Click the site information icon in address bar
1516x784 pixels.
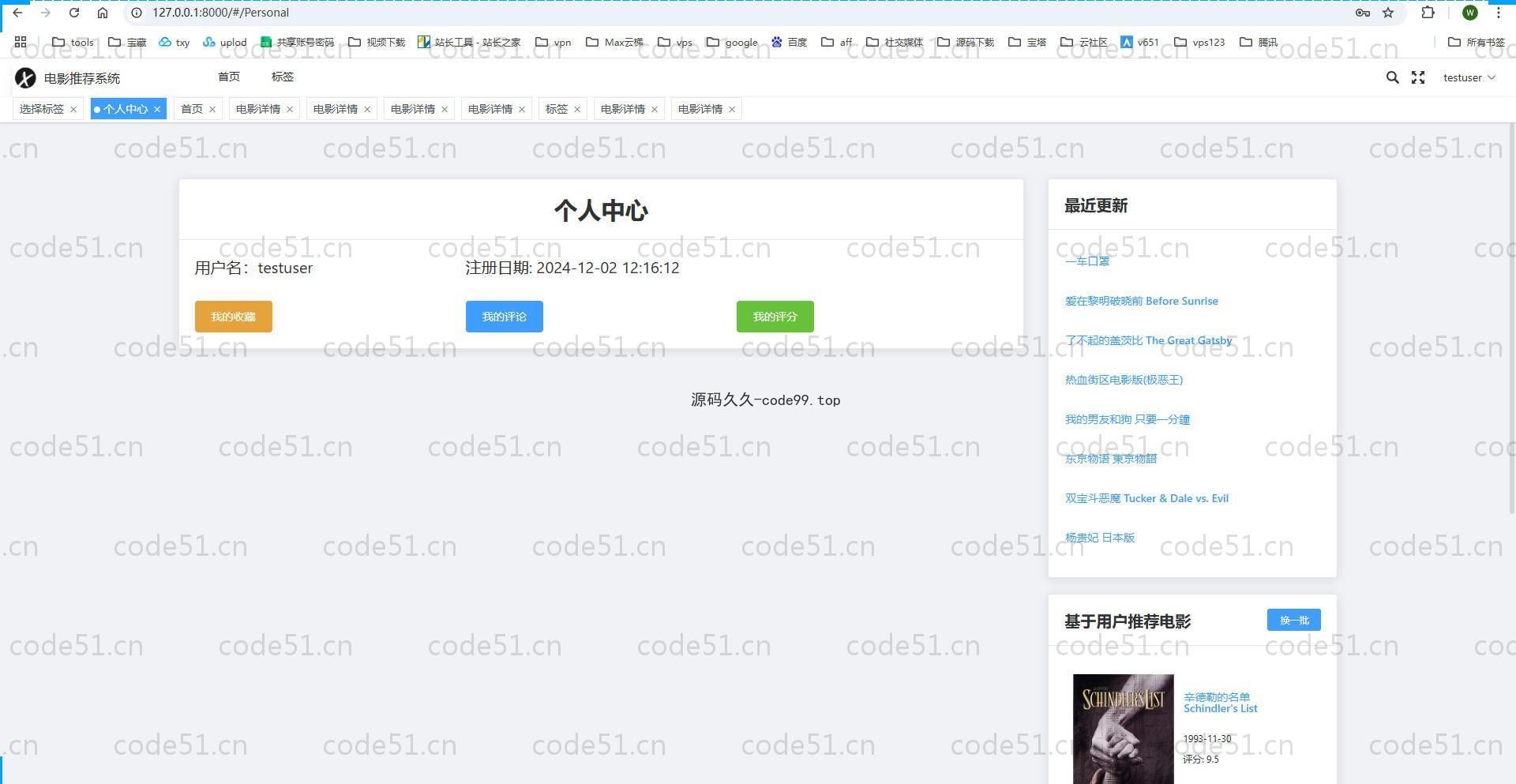click(137, 13)
